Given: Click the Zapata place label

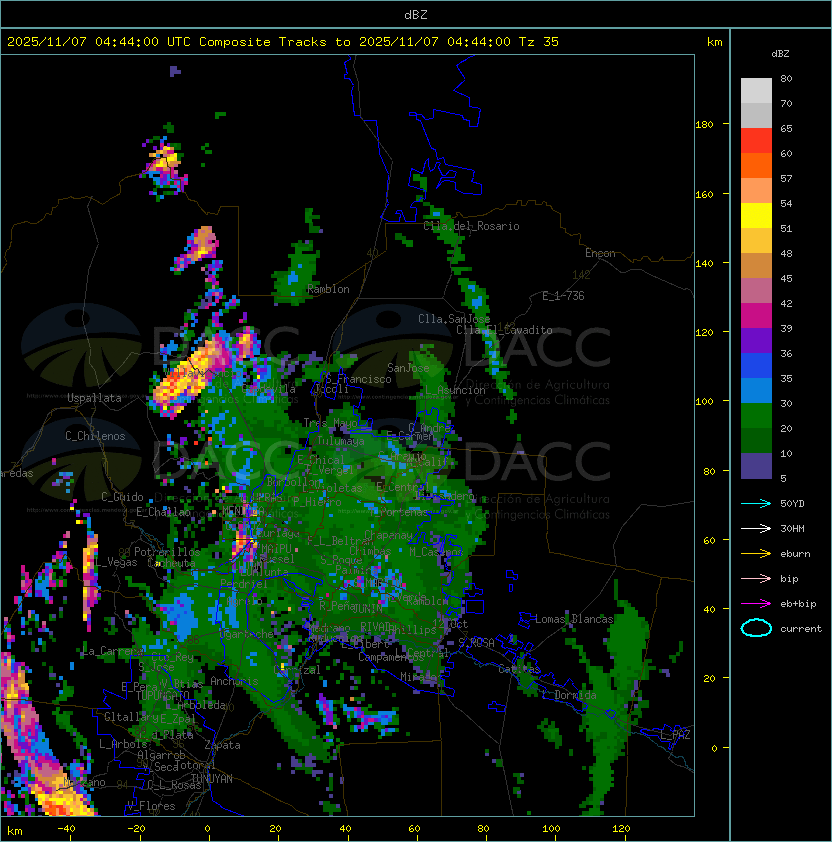Looking at the screenshot, I should [222, 745].
